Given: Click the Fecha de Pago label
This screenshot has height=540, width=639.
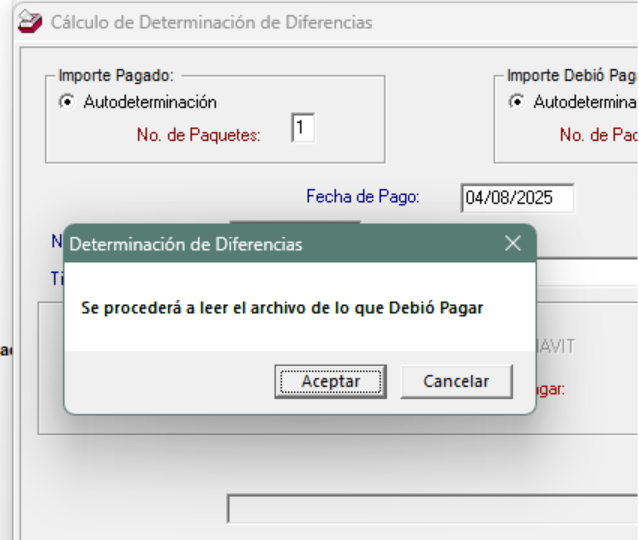Looking at the screenshot, I should 363,197.
